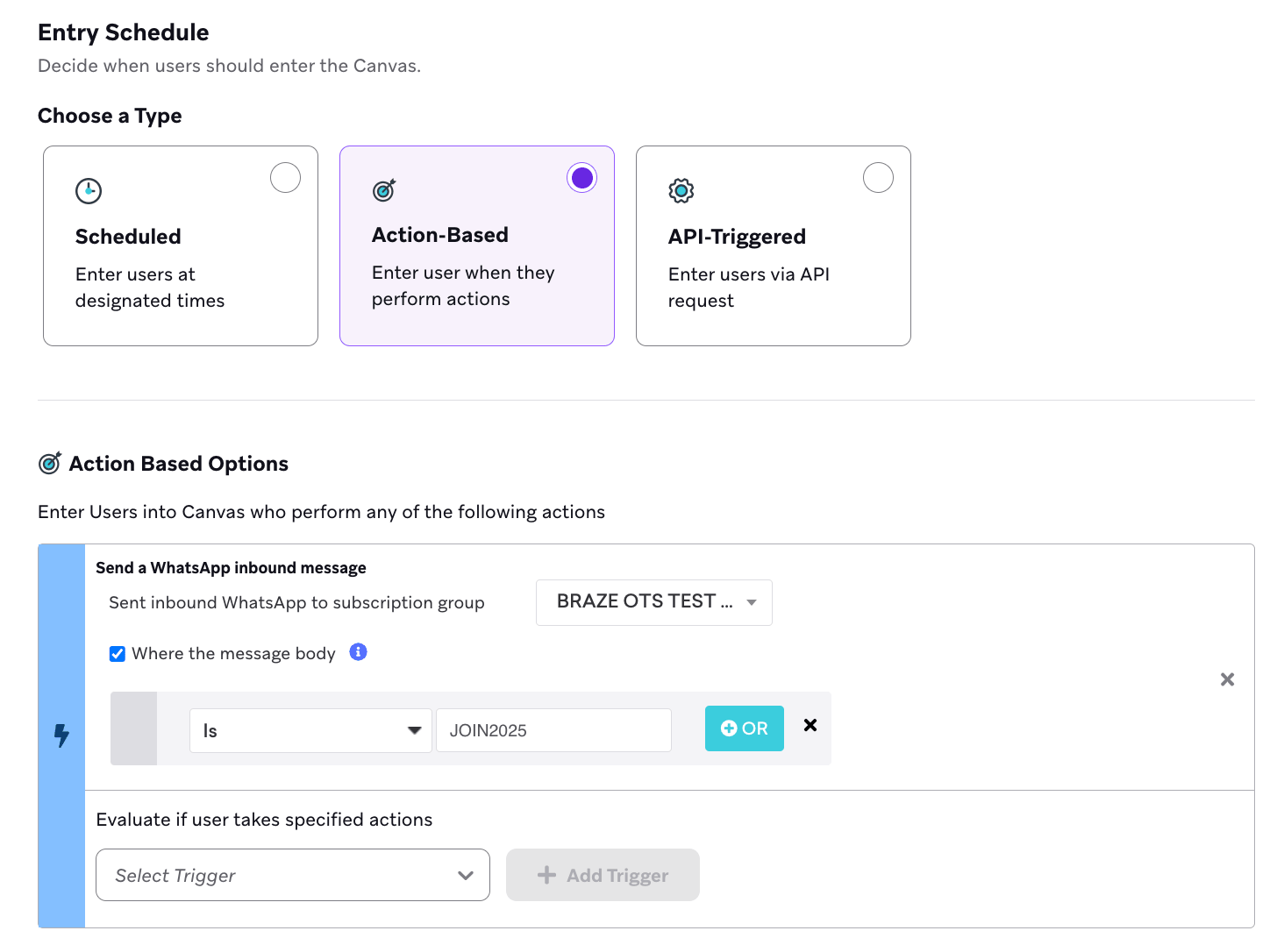Open the Is comparison dropdown
Screen dimensions: 1284x952
[x=310, y=730]
